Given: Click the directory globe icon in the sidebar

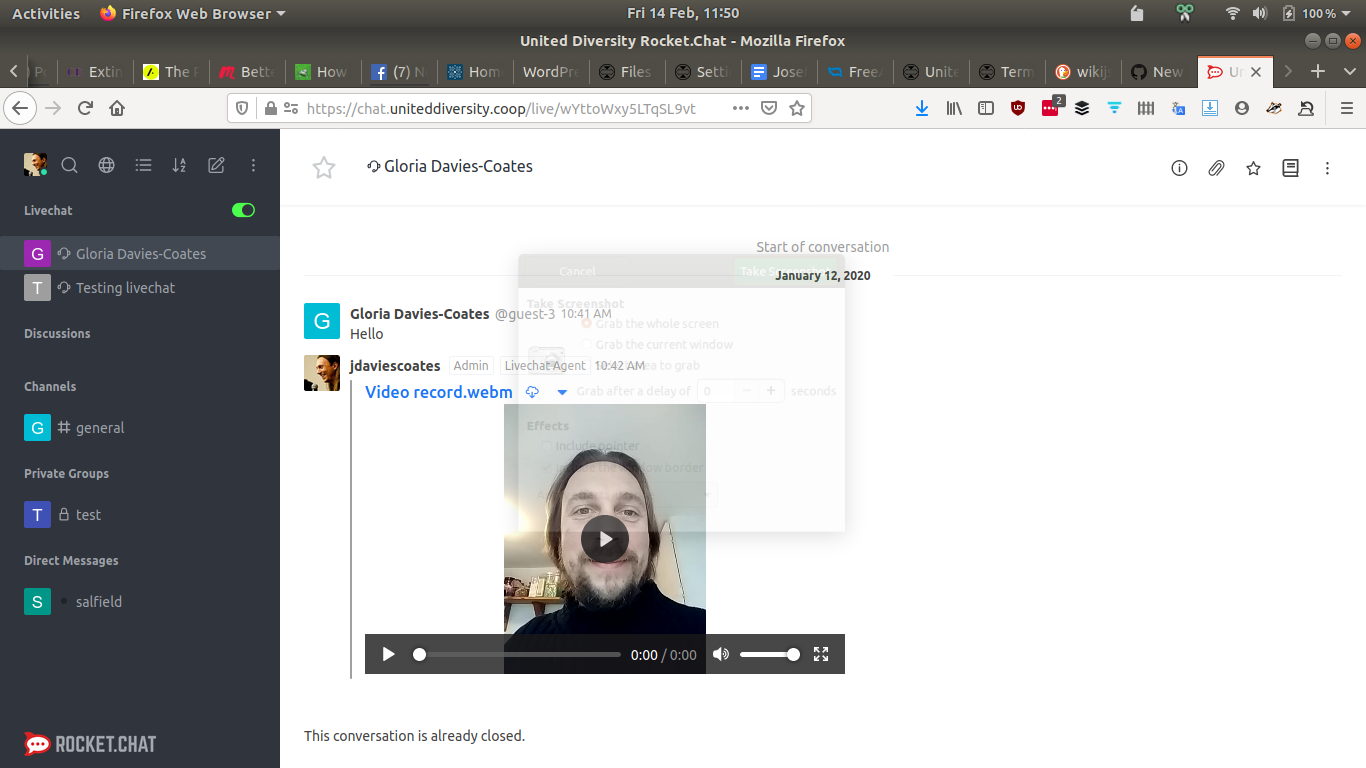Looking at the screenshot, I should click(106, 165).
